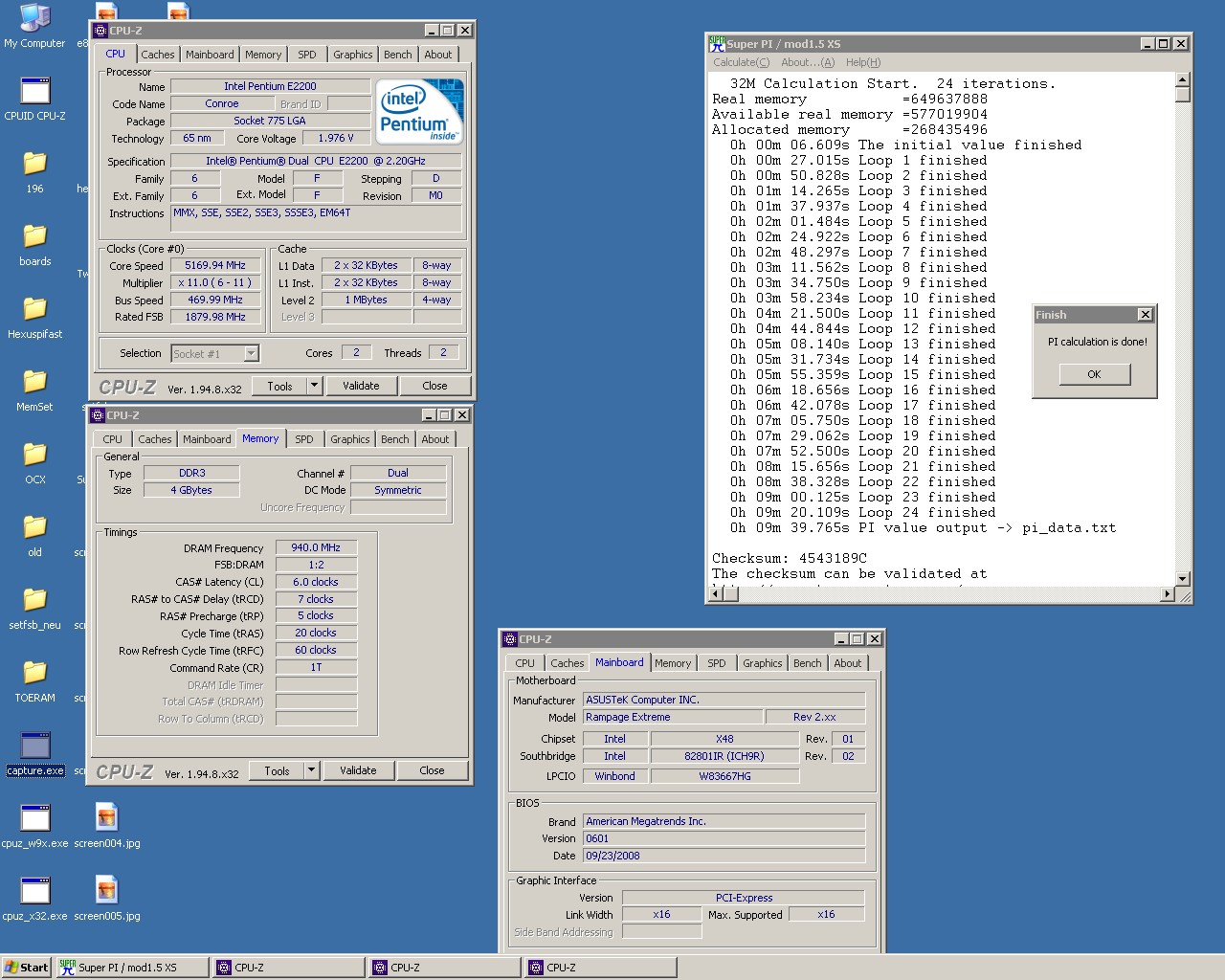Open the setfsb_neu folder
1225x980 pixels.
pos(34,609)
